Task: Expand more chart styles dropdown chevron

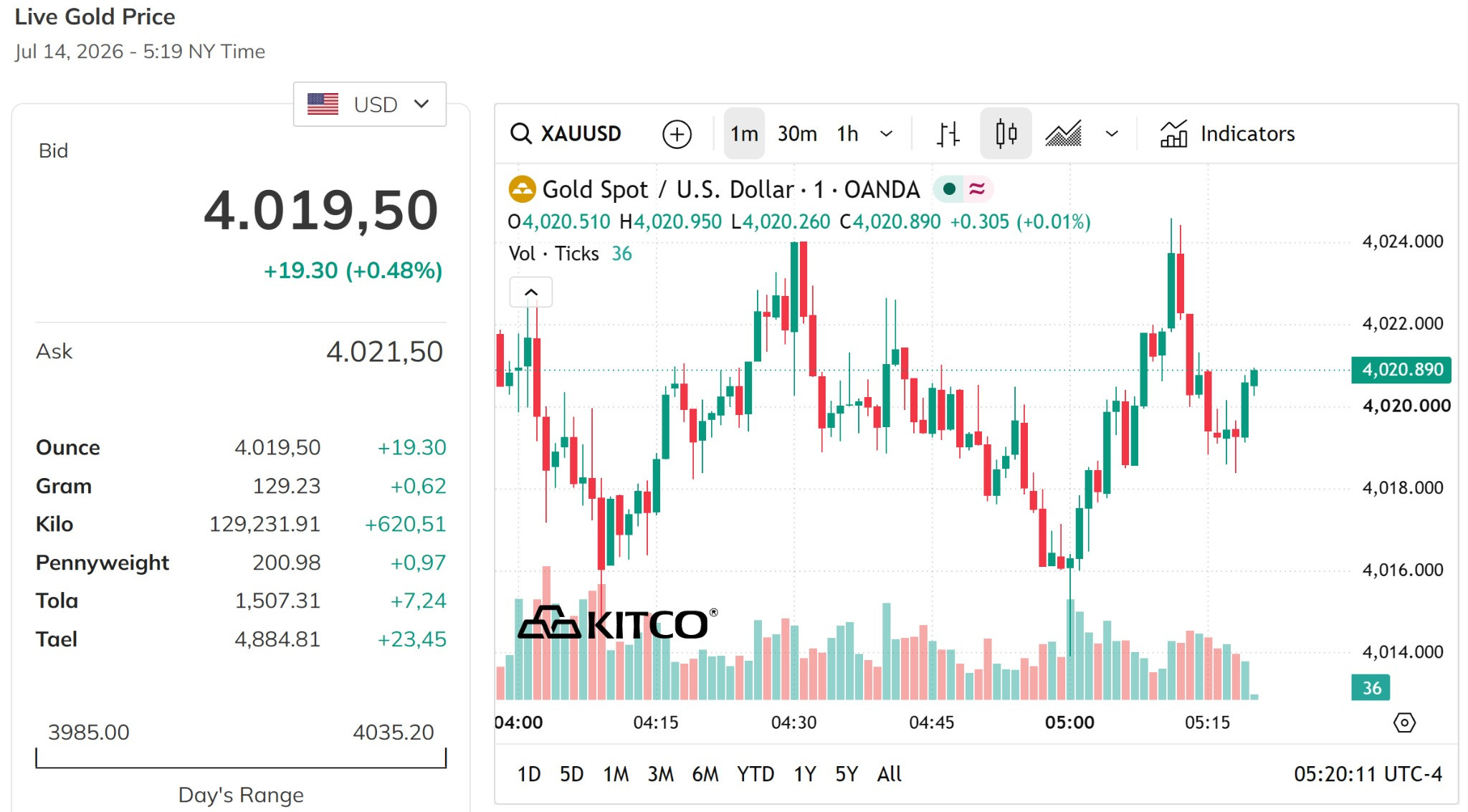Action: (1112, 133)
